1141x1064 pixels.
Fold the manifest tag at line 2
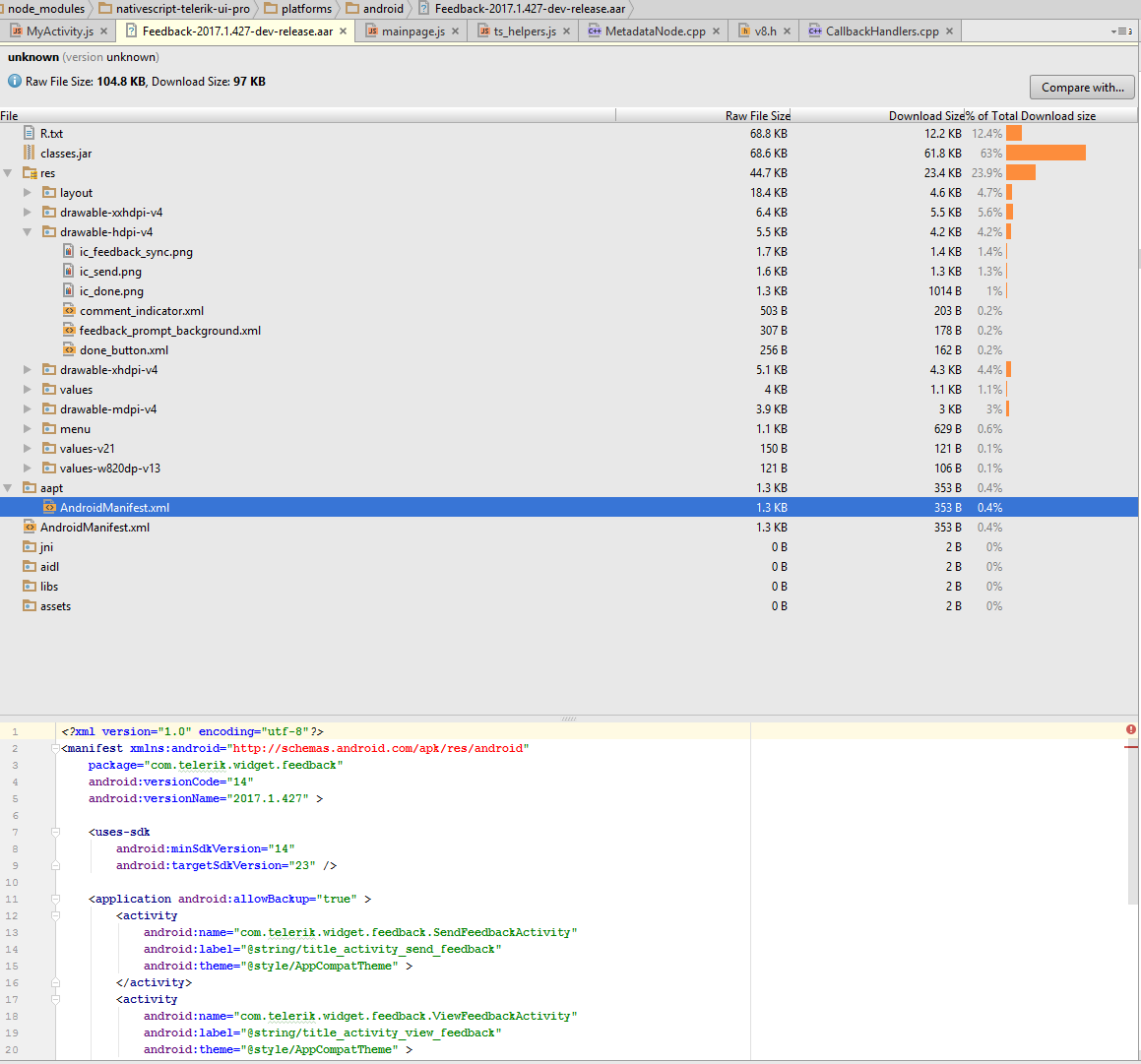55,748
